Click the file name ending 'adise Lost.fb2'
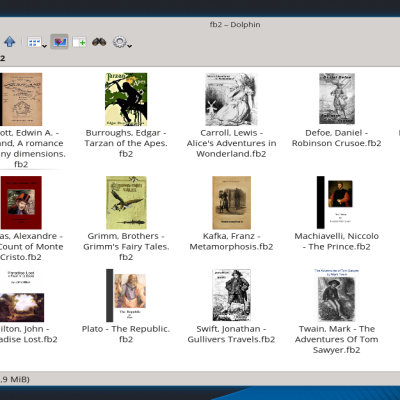The height and width of the screenshot is (400, 400). pyautogui.click(x=29, y=334)
